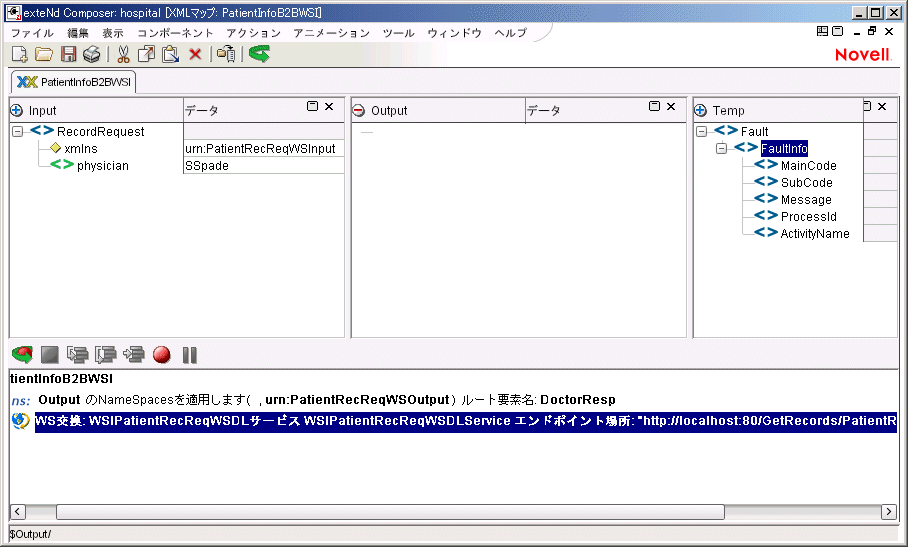Select the physician element
The height and width of the screenshot is (547, 908).
coord(102,166)
